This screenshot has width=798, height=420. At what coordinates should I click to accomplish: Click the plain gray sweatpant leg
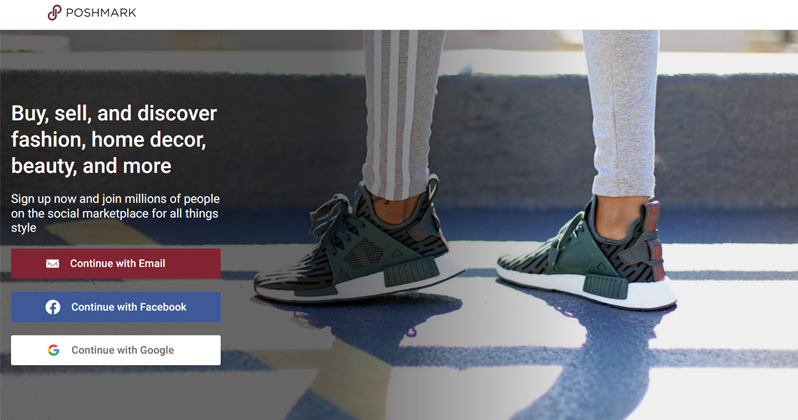click(621, 112)
